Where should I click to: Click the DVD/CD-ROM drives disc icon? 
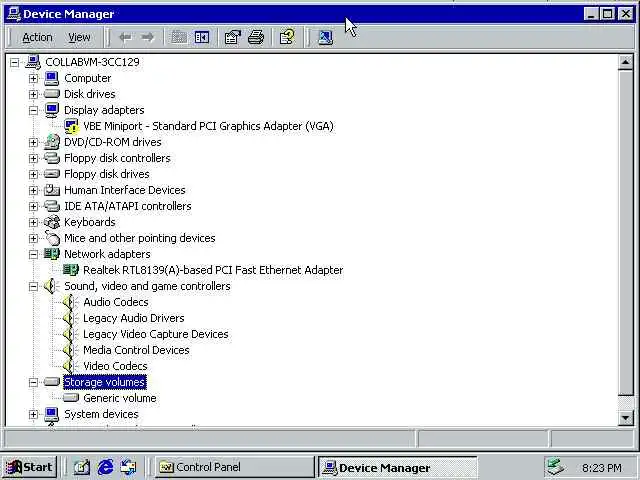pyautogui.click(x=52, y=142)
